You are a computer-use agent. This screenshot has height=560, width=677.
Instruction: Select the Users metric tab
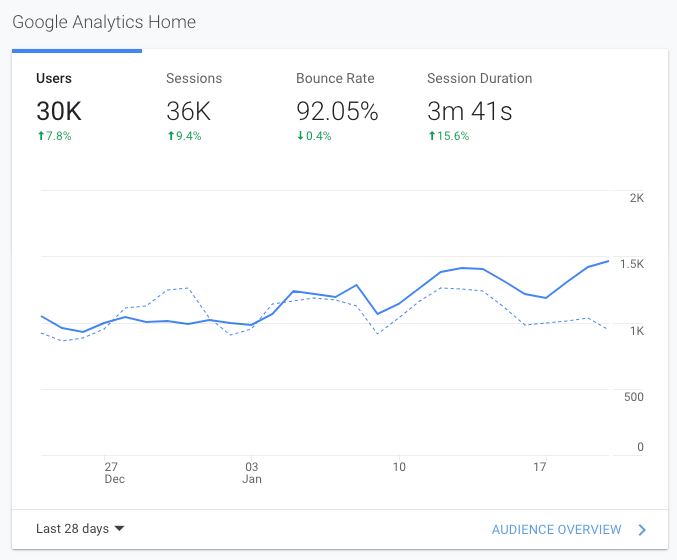(x=54, y=78)
